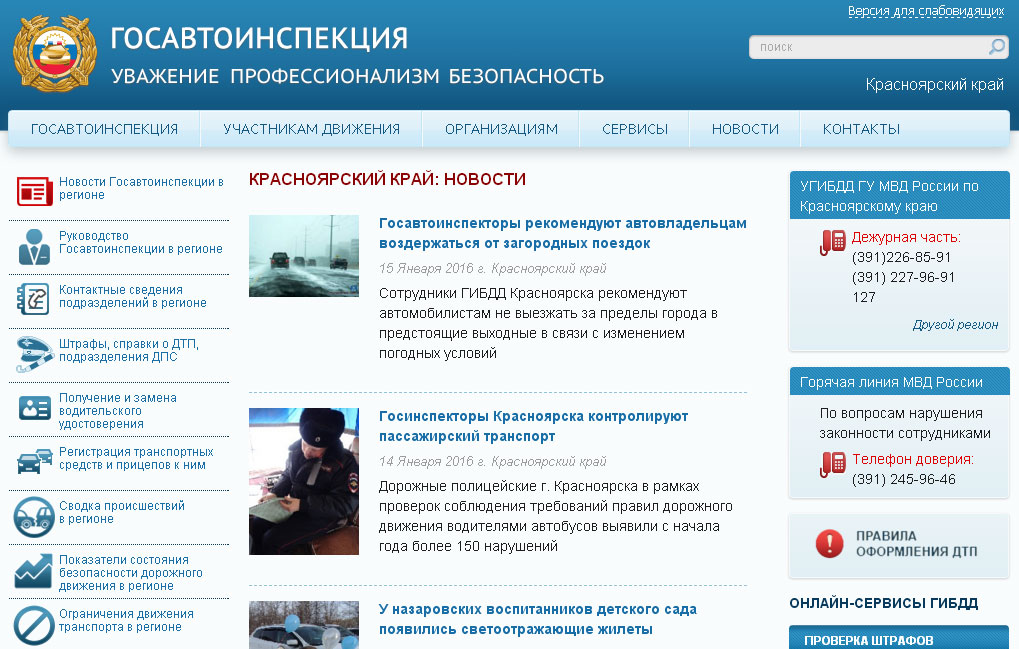
Task: Click the Горячая линия МВД России header
Action: 899,382
